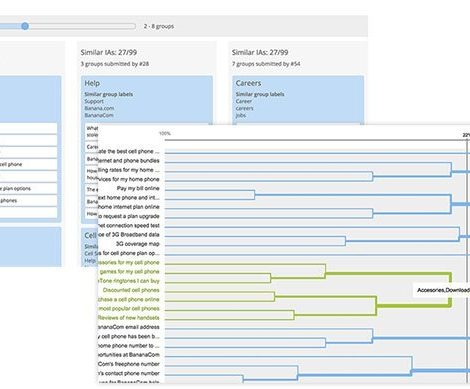Open the 'Banana.com' similar label link

click(x=99, y=108)
